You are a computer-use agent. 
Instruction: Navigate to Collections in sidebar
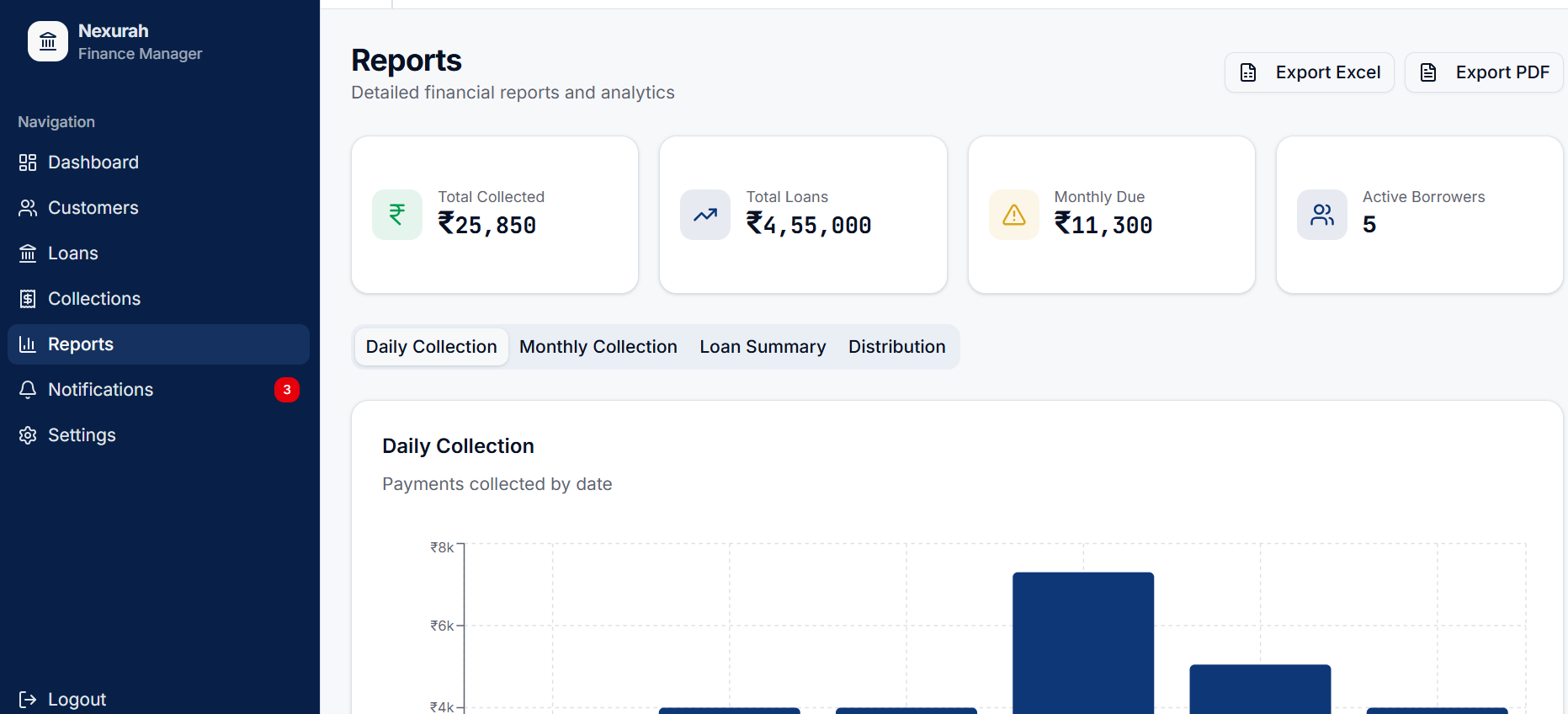94,299
